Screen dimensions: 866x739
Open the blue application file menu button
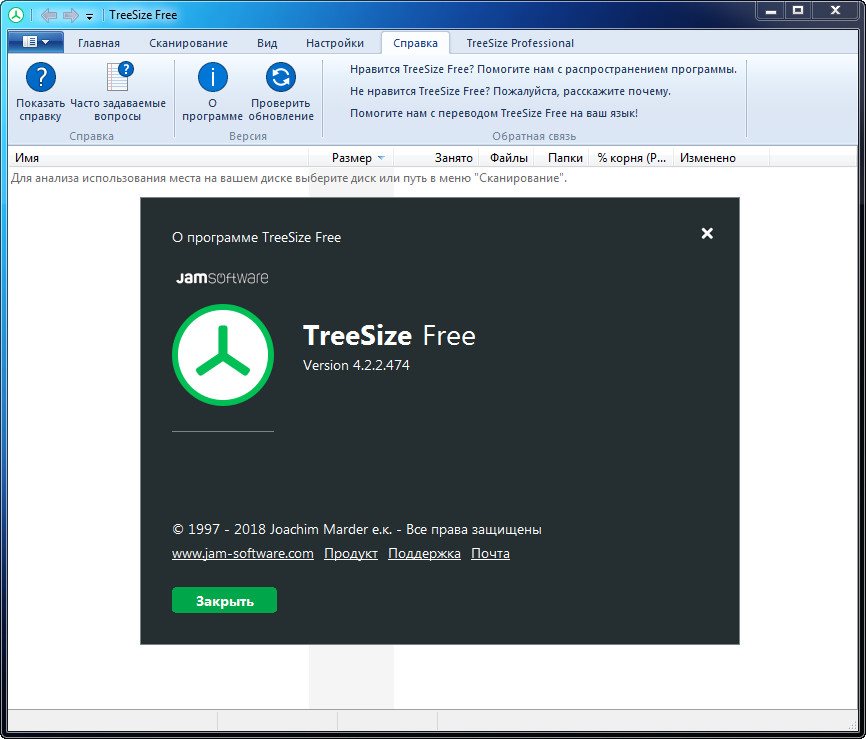(36, 42)
